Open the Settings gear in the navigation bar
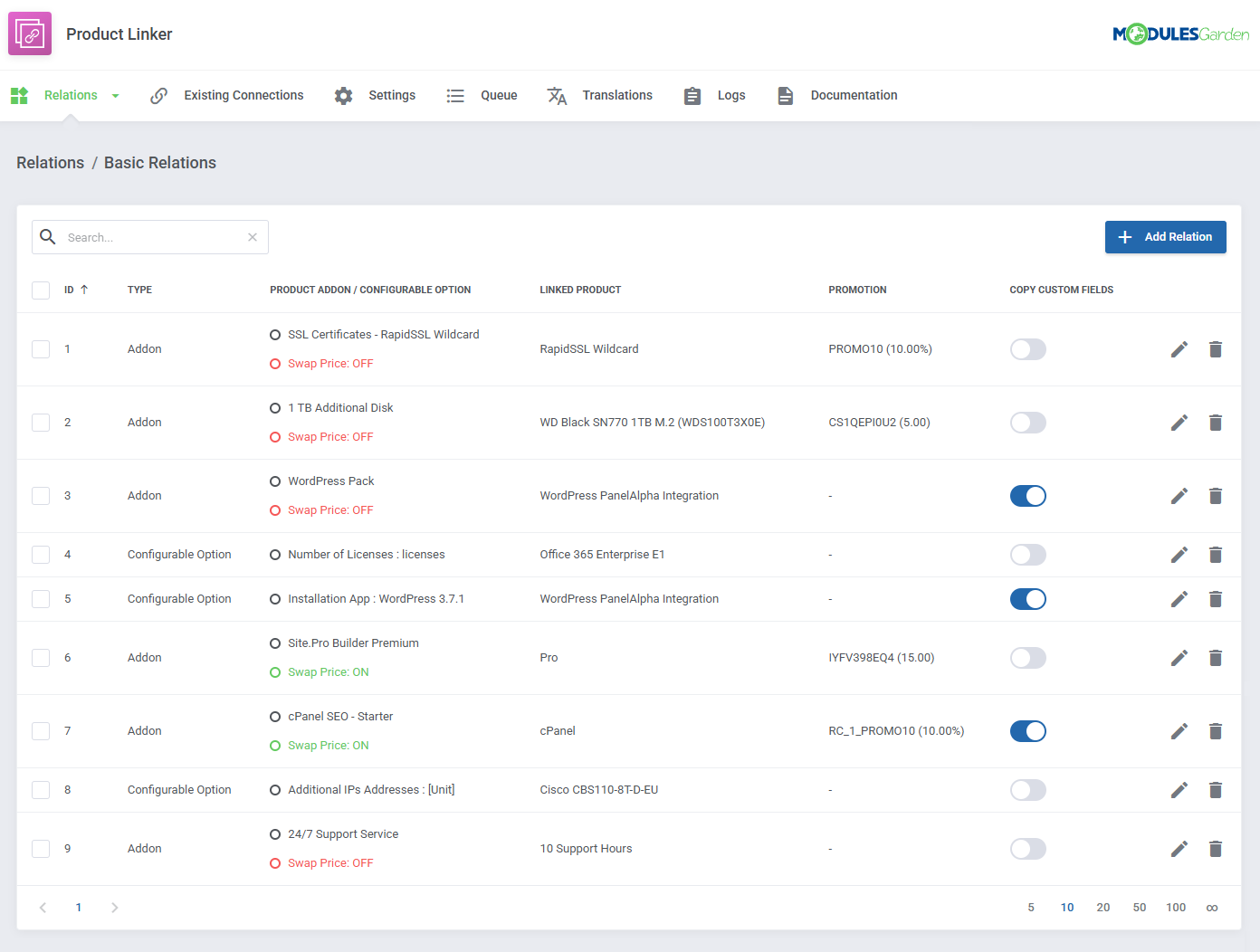 tap(343, 95)
